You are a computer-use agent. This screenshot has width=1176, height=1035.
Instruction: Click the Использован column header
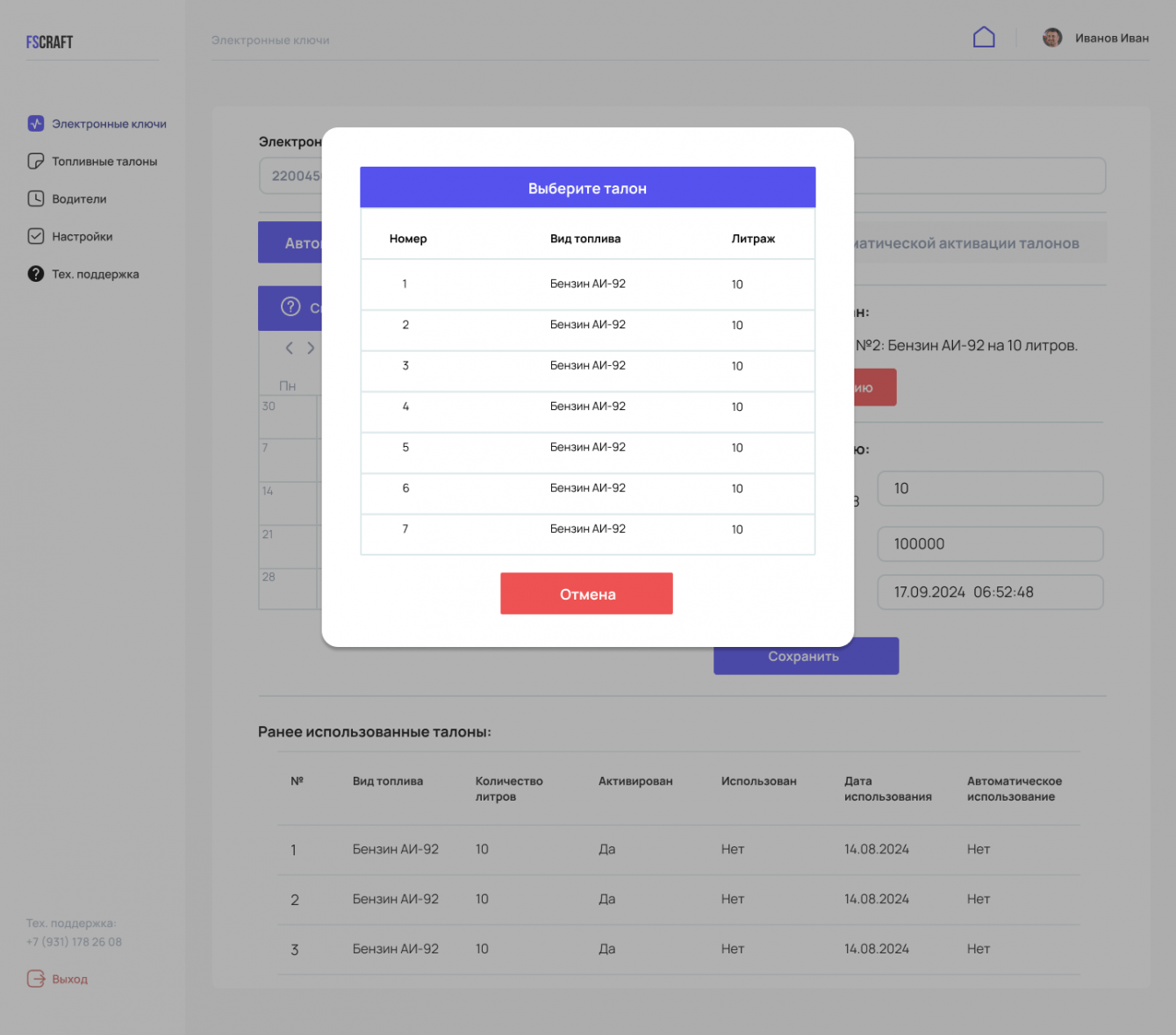[x=759, y=781]
